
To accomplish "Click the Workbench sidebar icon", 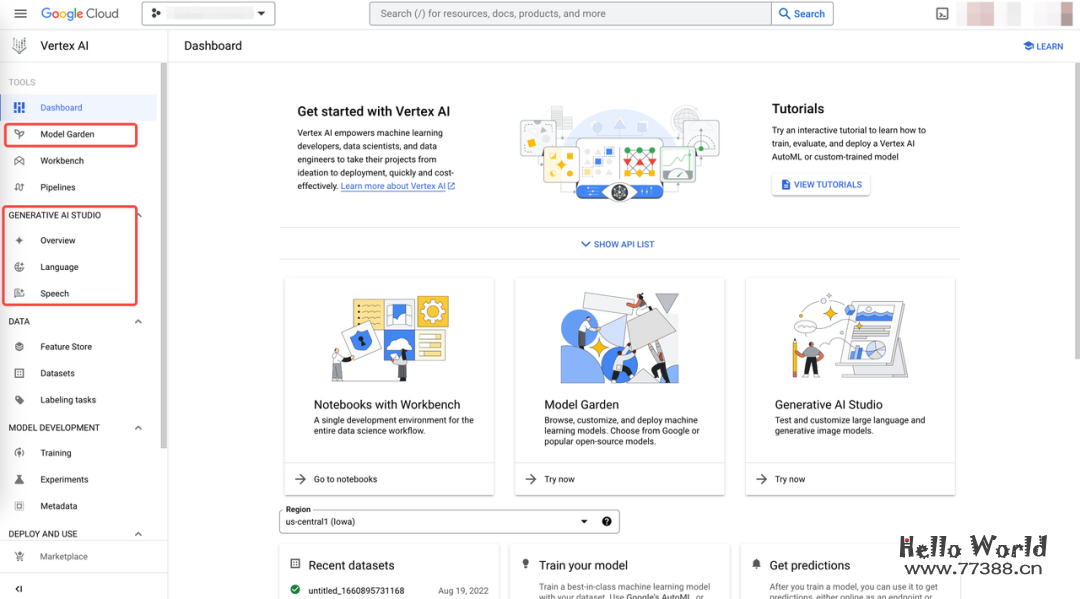I will point(19,161).
